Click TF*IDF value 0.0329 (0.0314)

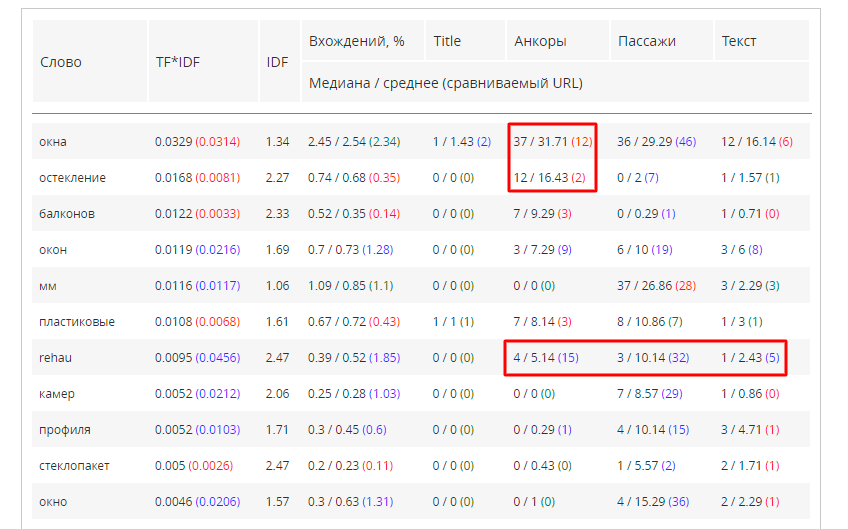click(197, 142)
